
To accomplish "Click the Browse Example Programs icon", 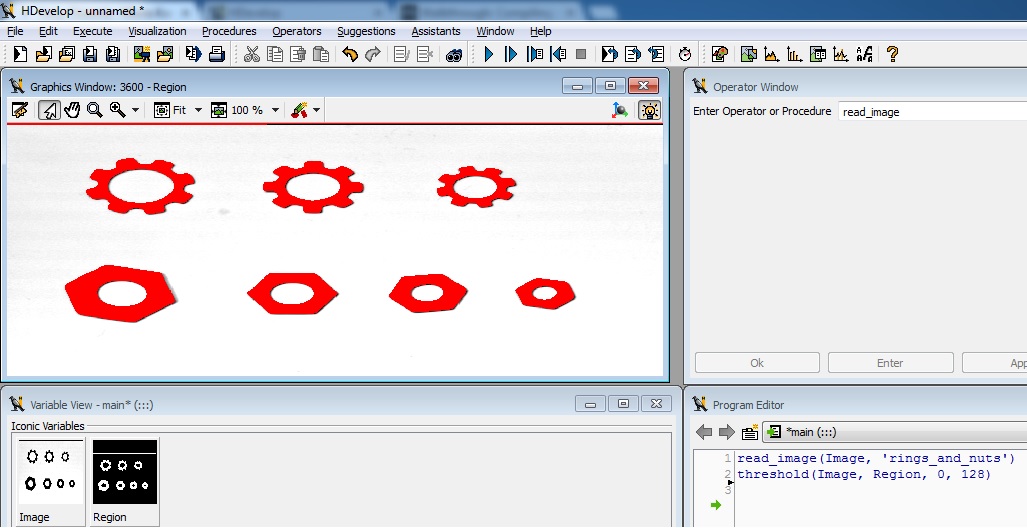I will [67, 54].
